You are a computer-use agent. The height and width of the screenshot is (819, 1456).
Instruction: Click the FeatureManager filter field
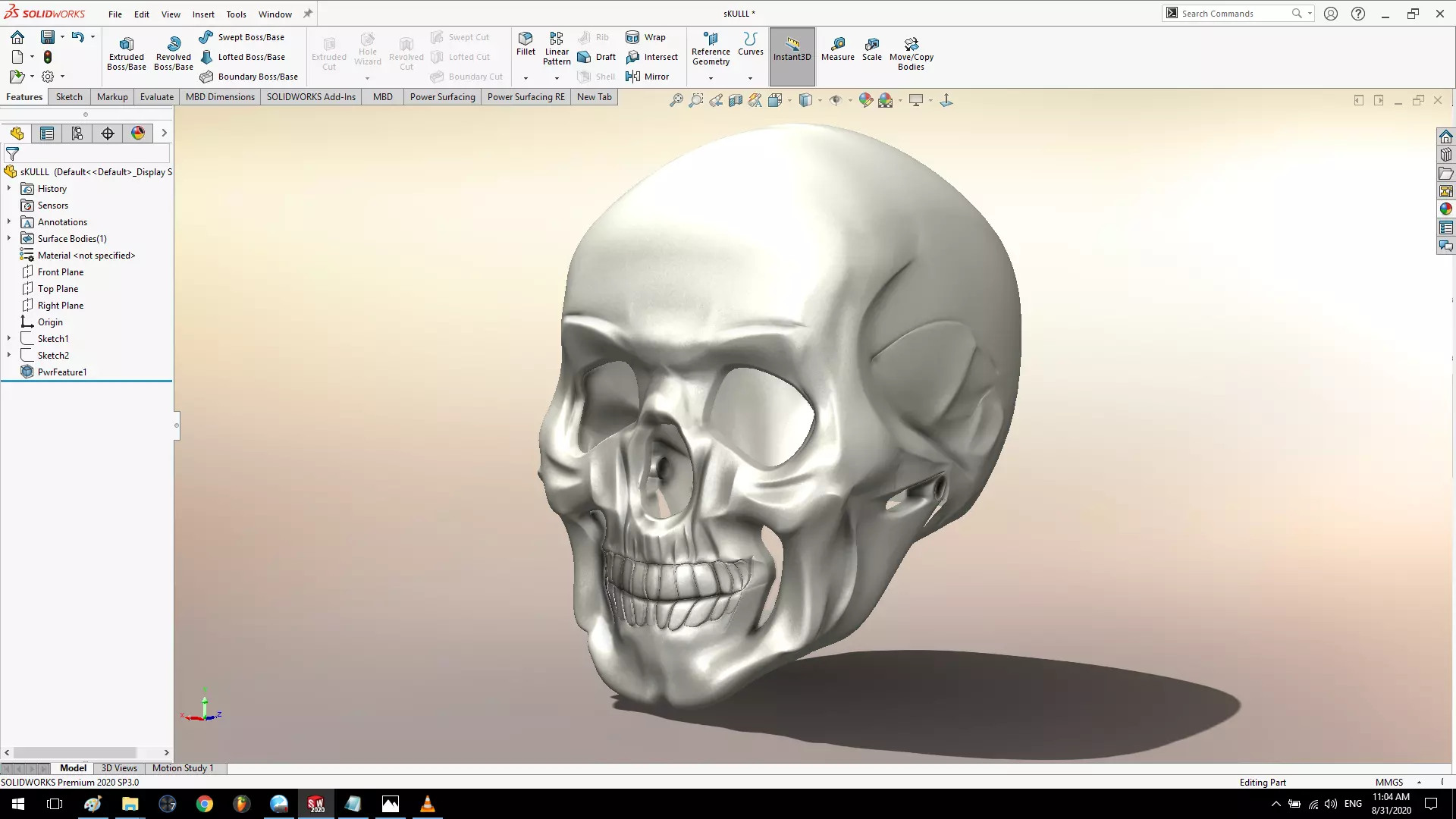point(87,153)
